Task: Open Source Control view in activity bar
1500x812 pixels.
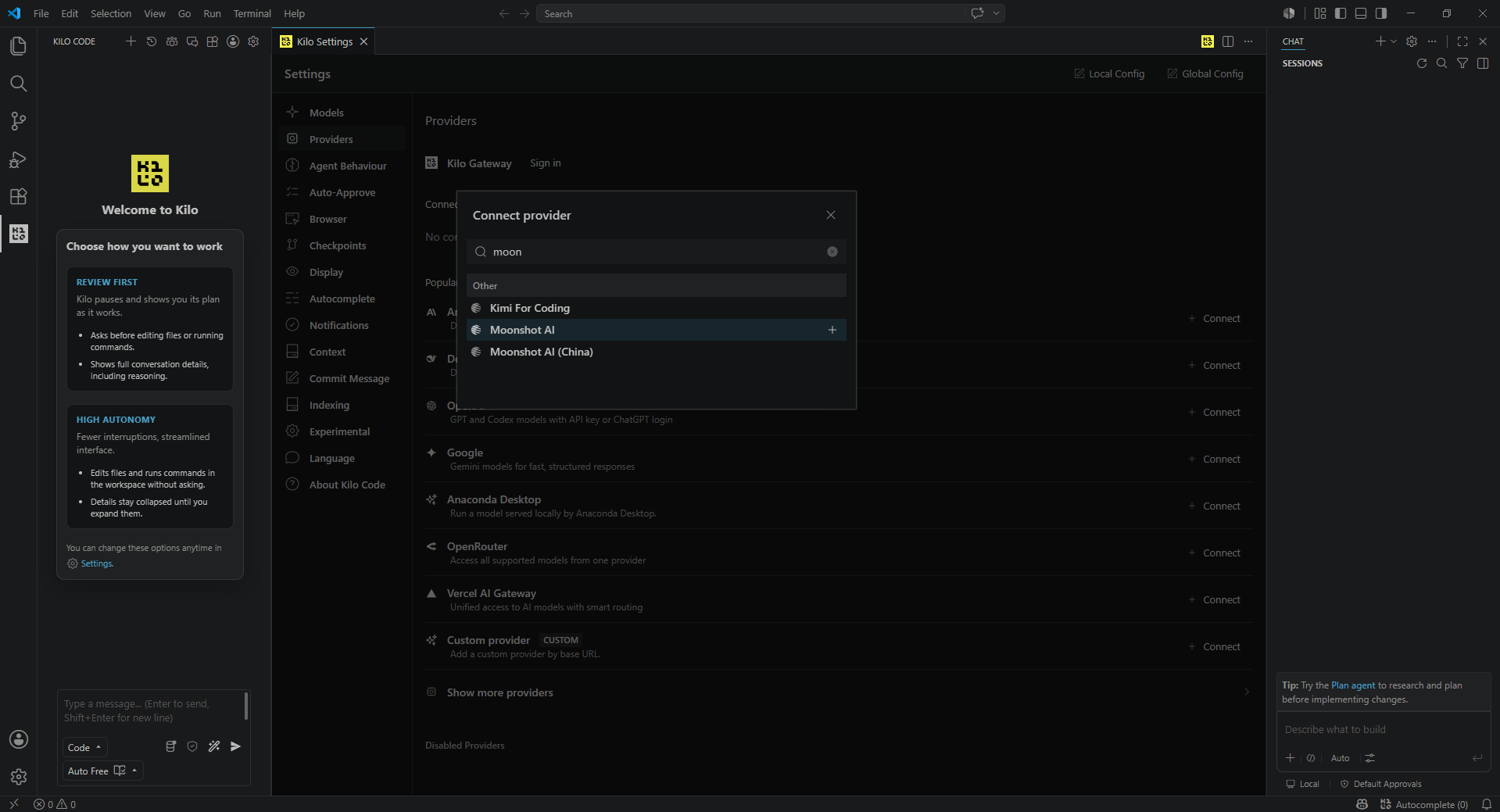Action: (18, 121)
